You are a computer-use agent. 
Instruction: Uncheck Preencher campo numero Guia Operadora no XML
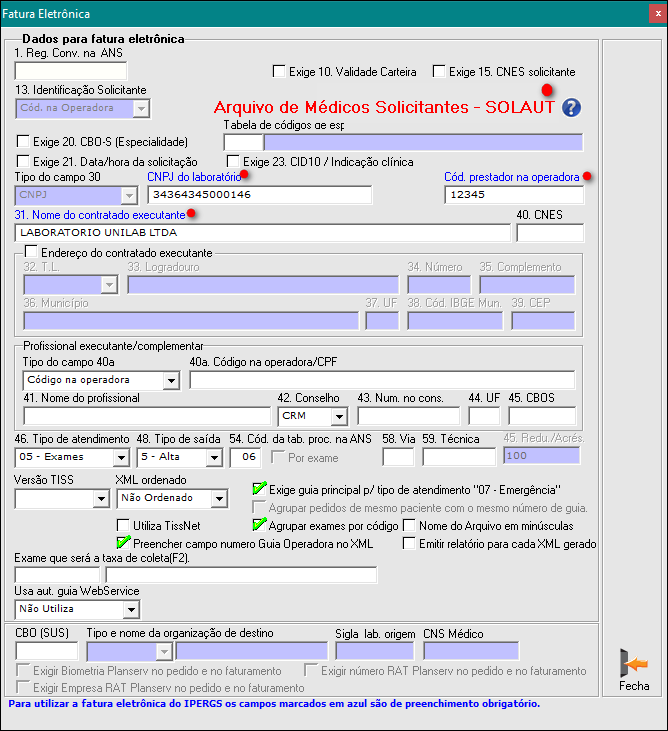tap(123, 543)
